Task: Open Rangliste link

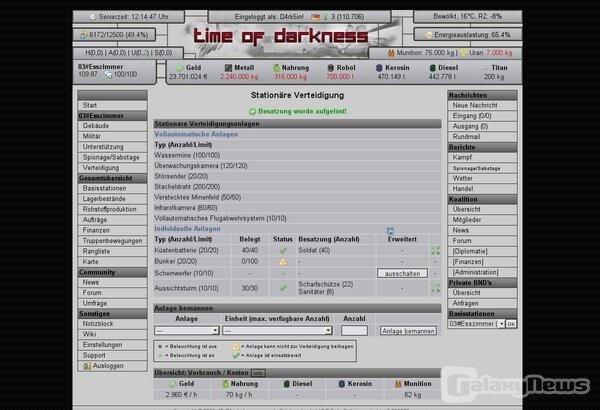Action: [112, 252]
